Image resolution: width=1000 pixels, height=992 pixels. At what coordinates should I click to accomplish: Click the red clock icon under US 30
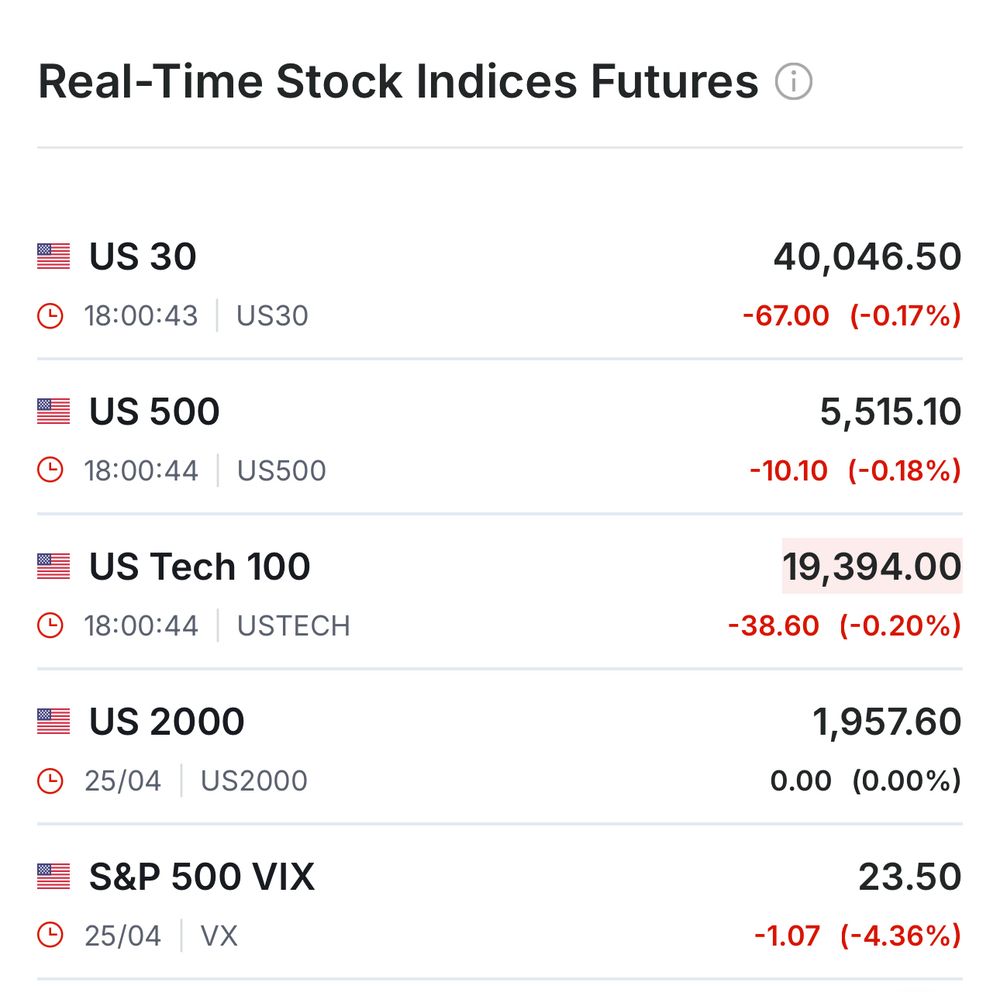pos(50,316)
